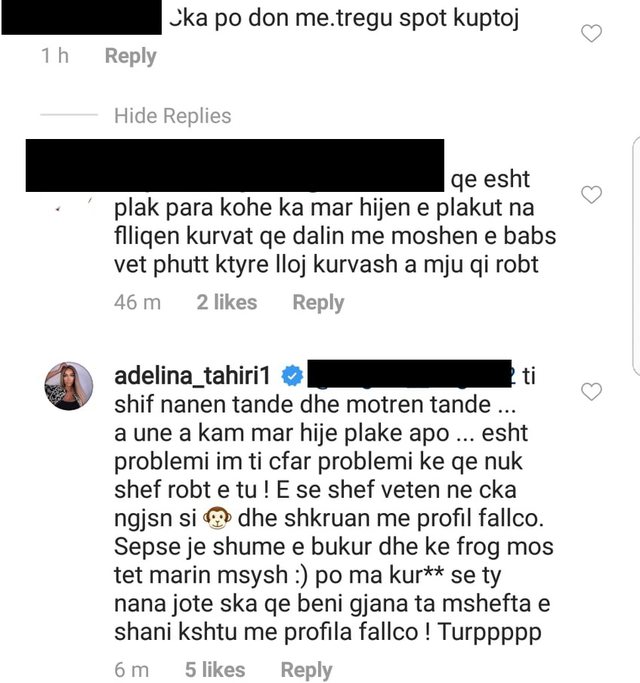Tap the heart on the "plak para kohe" comment
640x683 pixels.
591,195
